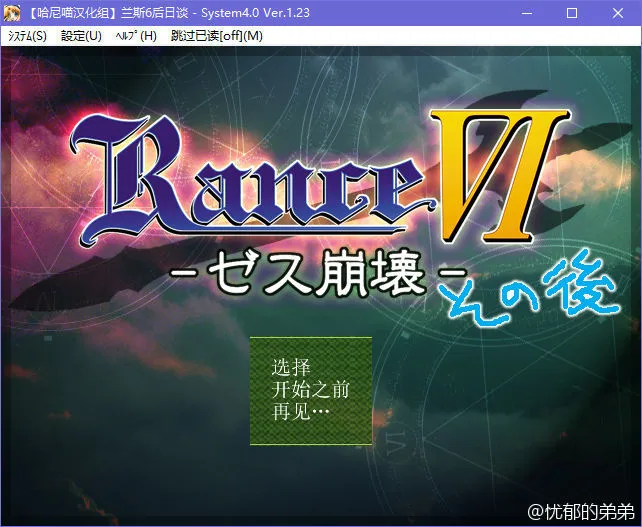Maximize the game window
The width and height of the screenshot is (642, 527).
coord(572,13)
